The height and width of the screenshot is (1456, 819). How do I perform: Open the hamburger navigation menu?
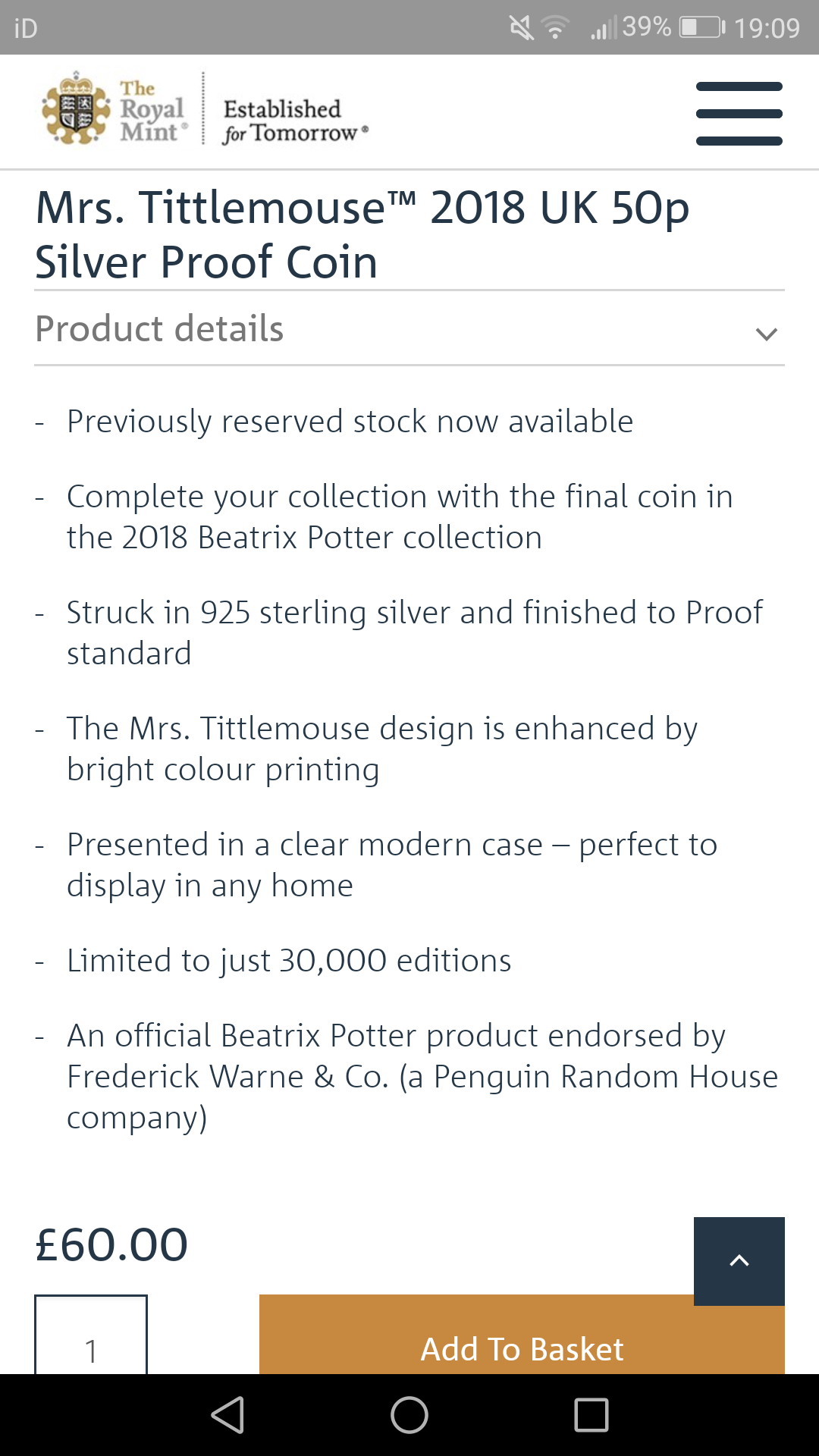(x=739, y=114)
